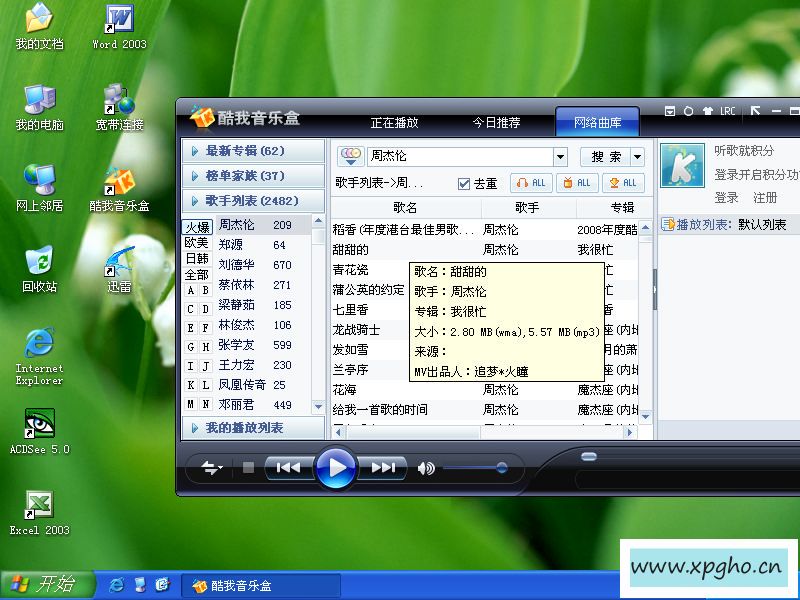Switch to the 正在播放 tab
This screenshot has height=600, width=800.
[x=394, y=122]
